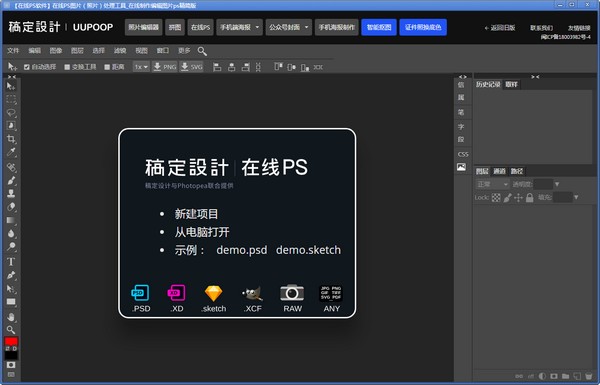This screenshot has width=600, height=385.
Task: Collapse the left toolbox arrows
Action: [x=12, y=77]
